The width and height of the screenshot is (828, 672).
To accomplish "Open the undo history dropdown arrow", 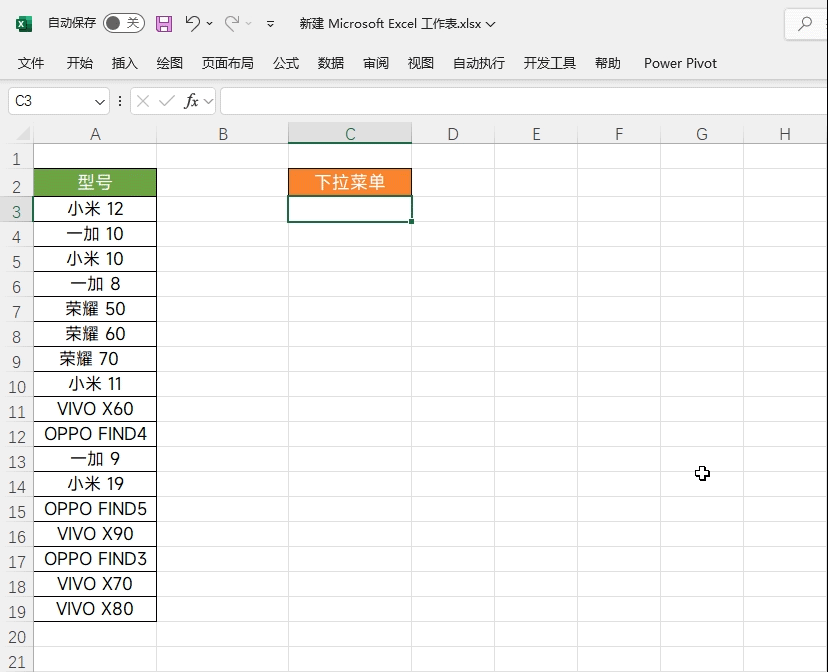I will pos(210,24).
